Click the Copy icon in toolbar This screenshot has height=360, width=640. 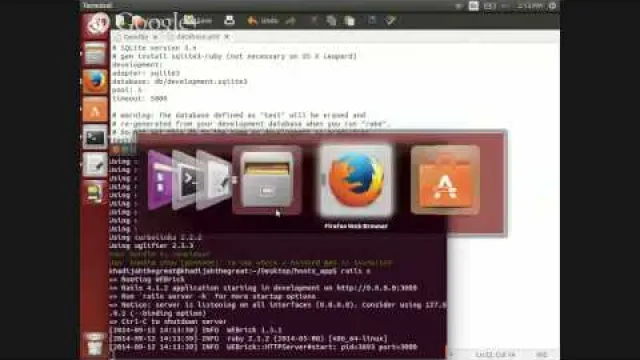331,20
